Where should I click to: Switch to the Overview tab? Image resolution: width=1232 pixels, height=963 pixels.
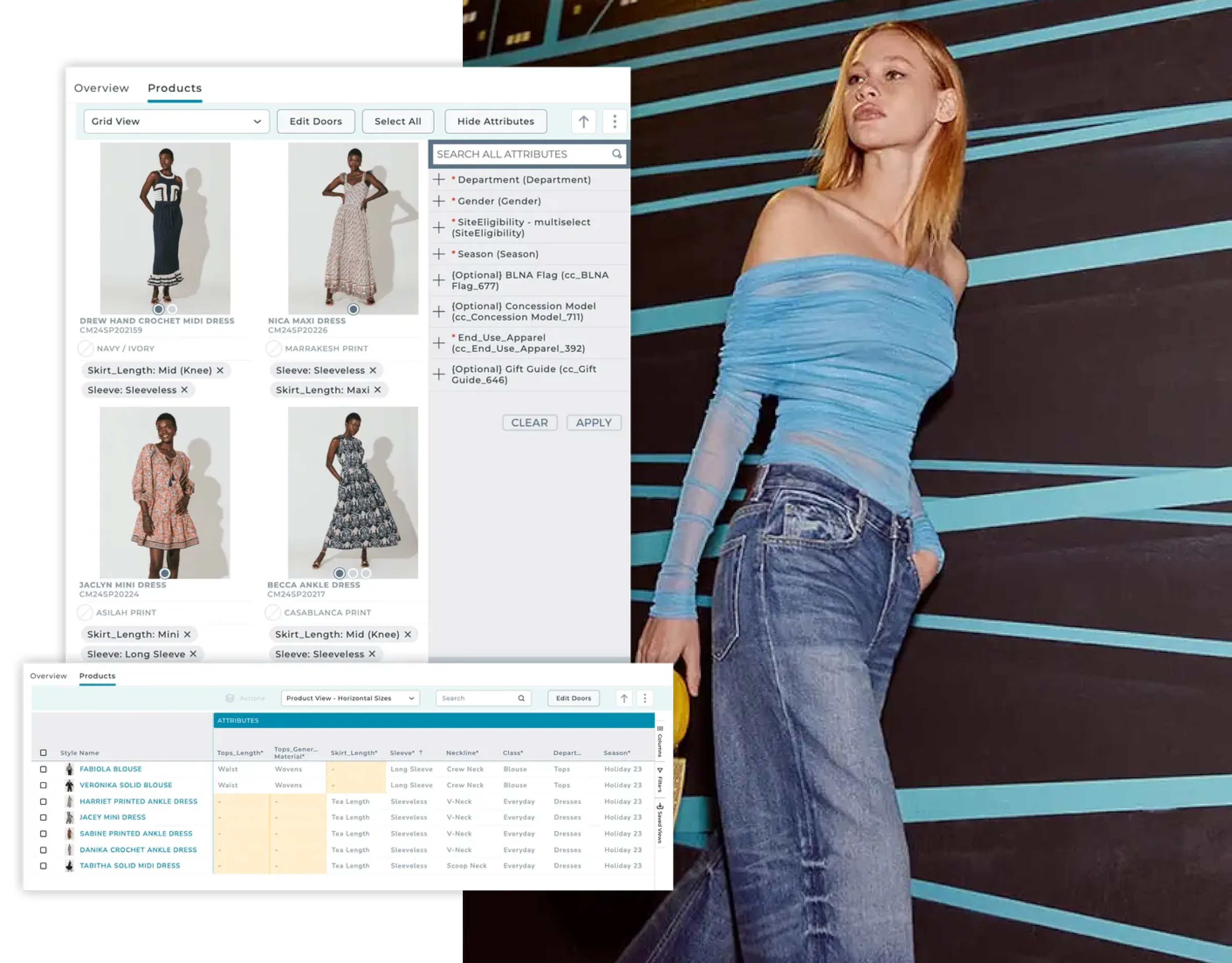[102, 88]
